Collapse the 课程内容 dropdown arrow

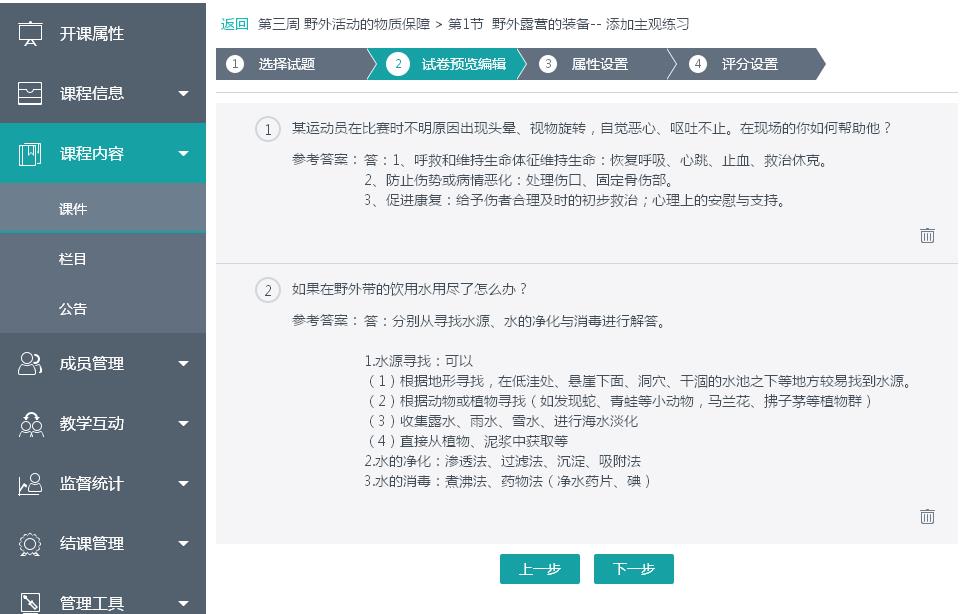tap(183, 154)
